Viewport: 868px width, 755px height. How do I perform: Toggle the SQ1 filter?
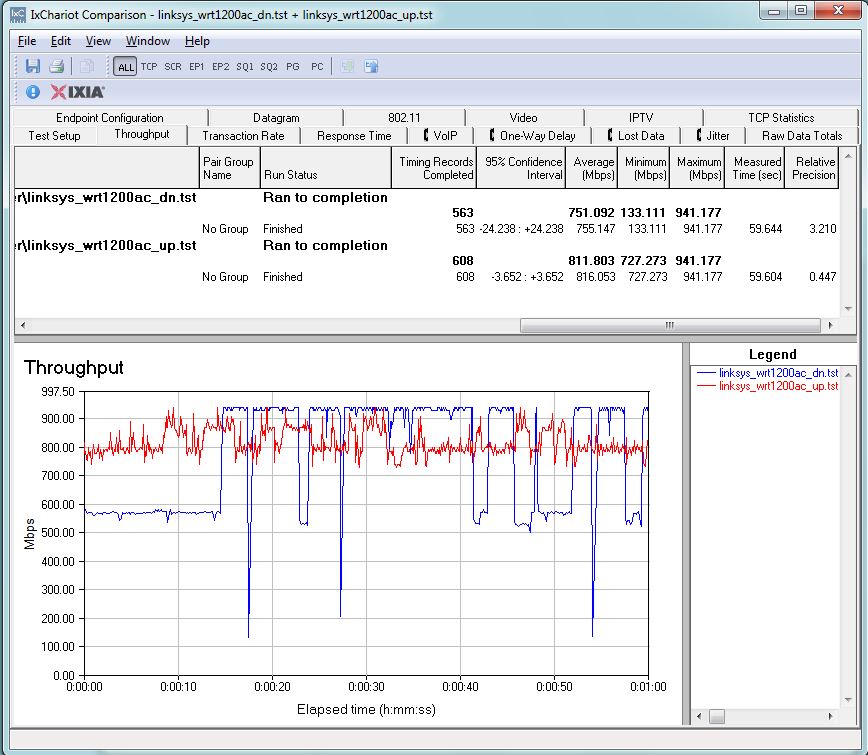[245, 66]
